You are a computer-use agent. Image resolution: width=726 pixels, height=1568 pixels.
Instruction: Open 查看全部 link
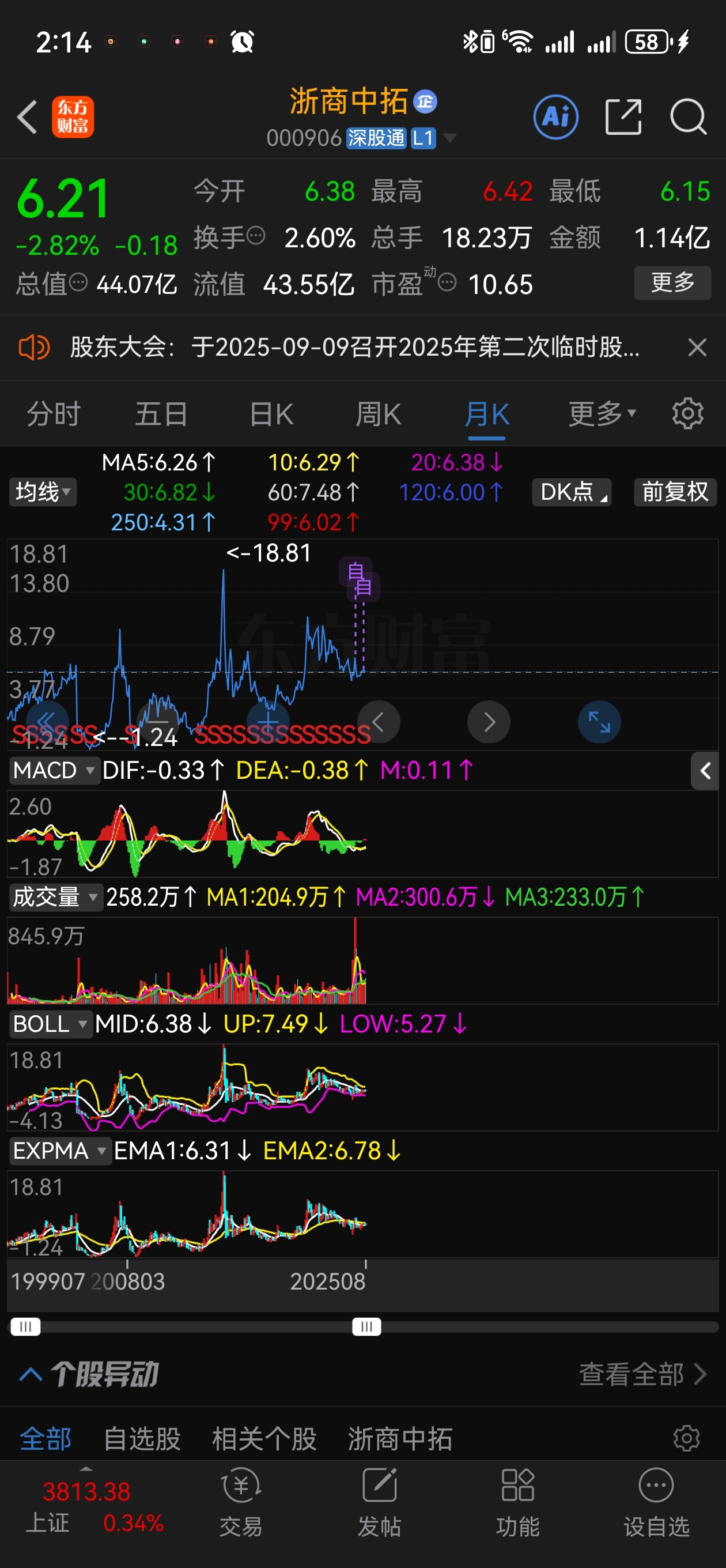click(642, 1374)
